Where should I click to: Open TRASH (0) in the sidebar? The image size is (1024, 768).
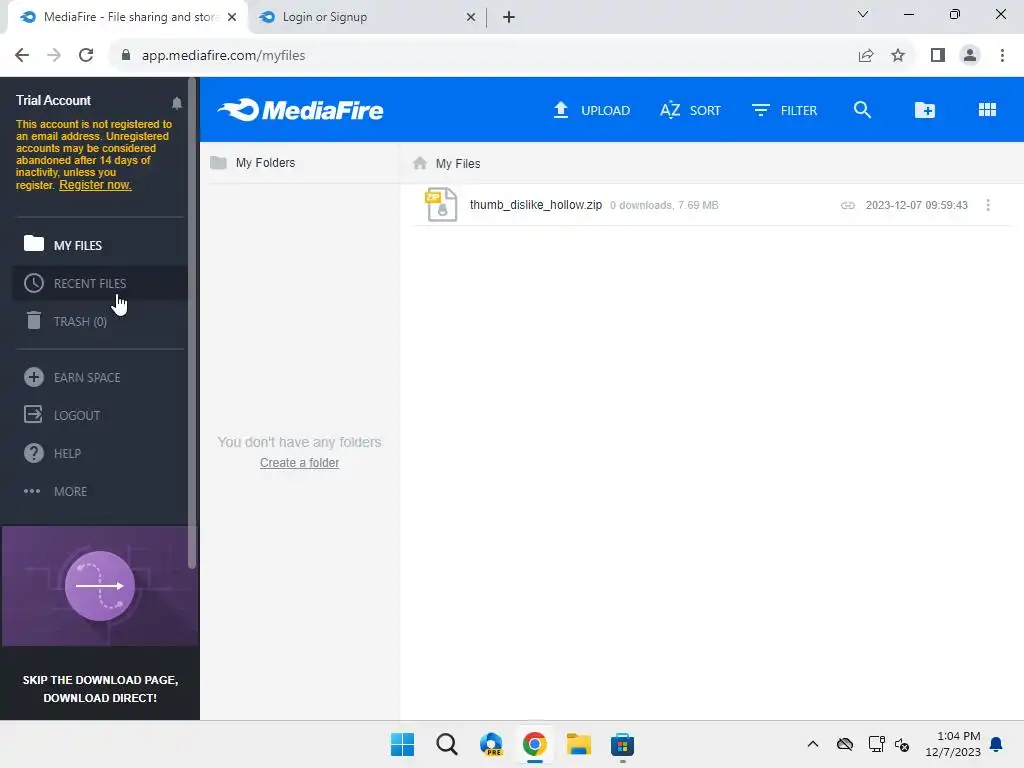tap(99, 321)
